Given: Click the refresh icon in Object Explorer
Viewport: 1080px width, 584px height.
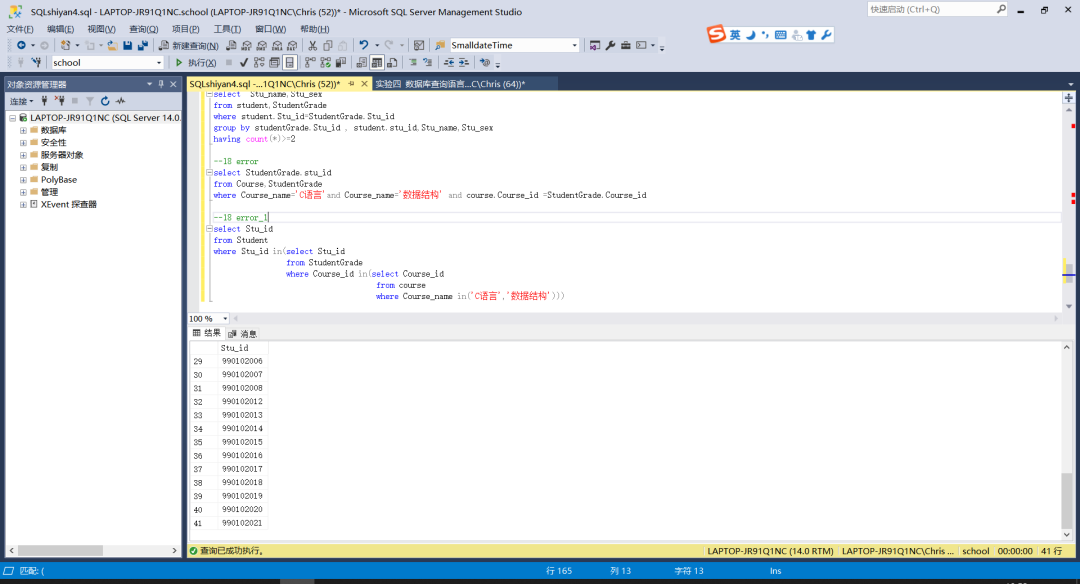Looking at the screenshot, I should click(105, 101).
